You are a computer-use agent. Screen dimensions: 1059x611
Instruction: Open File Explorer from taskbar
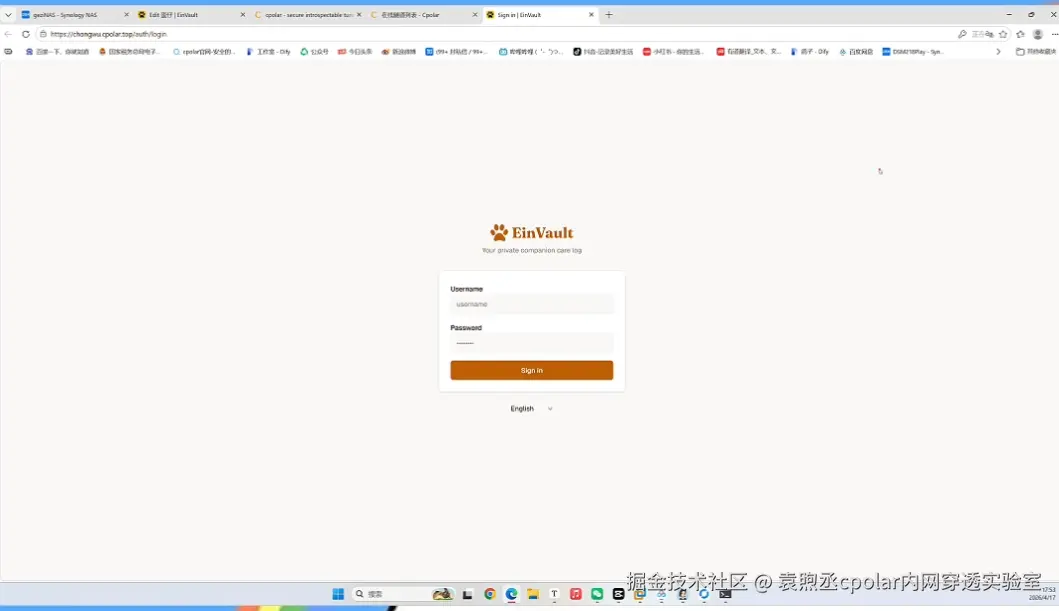click(x=533, y=594)
